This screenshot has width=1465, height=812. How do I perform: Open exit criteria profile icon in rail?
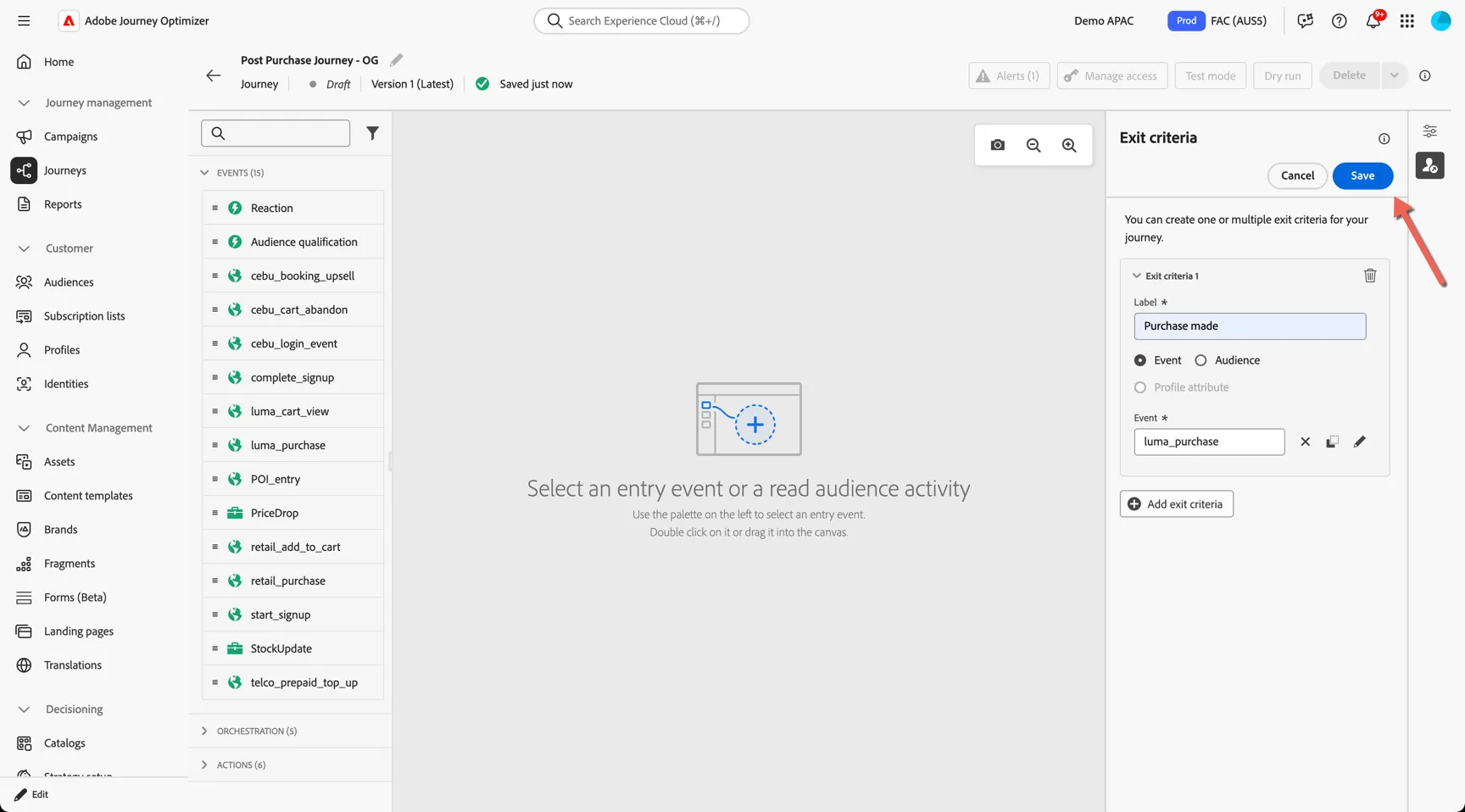pos(1429,165)
